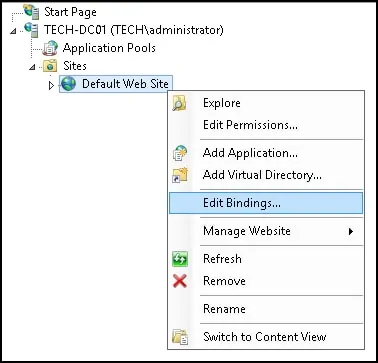Click the green Refresh icon
The height and width of the screenshot is (363, 378).
(x=180, y=259)
